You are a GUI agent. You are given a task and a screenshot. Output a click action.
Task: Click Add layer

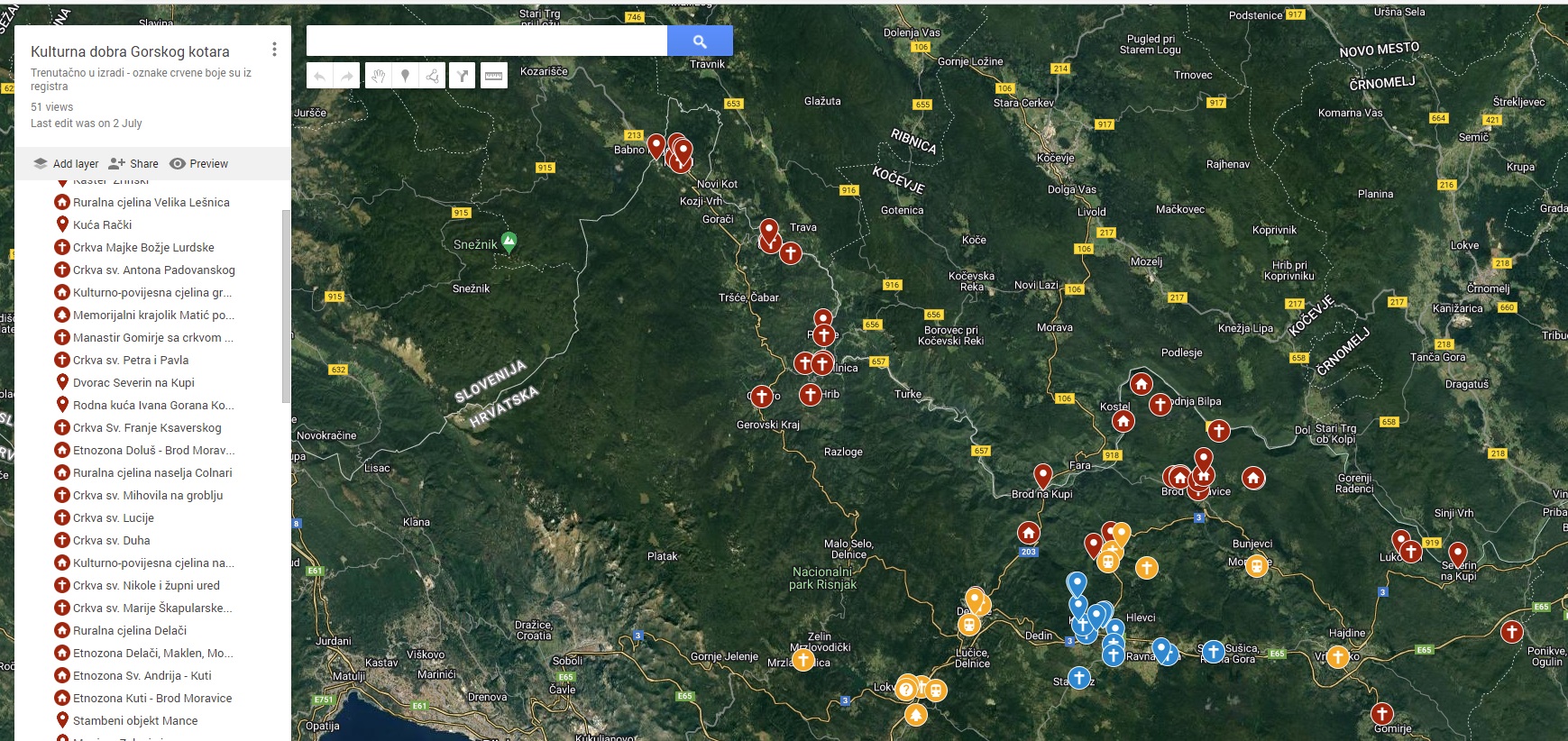tap(67, 164)
